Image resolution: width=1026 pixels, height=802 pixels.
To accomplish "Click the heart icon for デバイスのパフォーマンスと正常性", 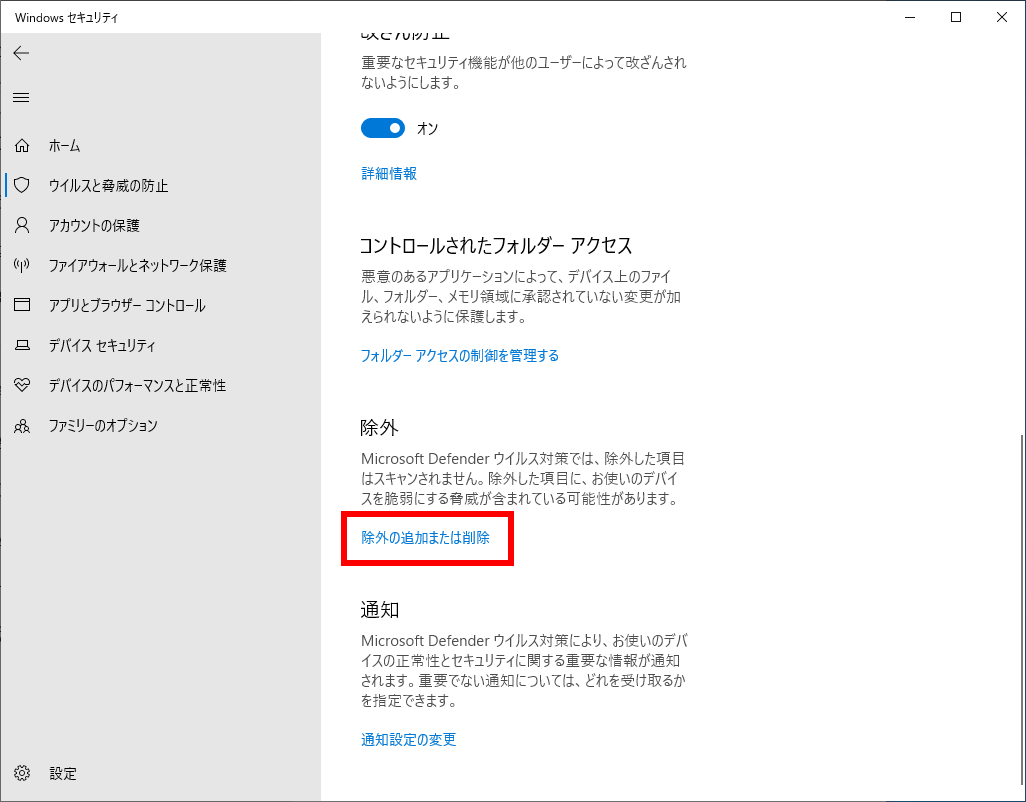I will click(x=22, y=385).
